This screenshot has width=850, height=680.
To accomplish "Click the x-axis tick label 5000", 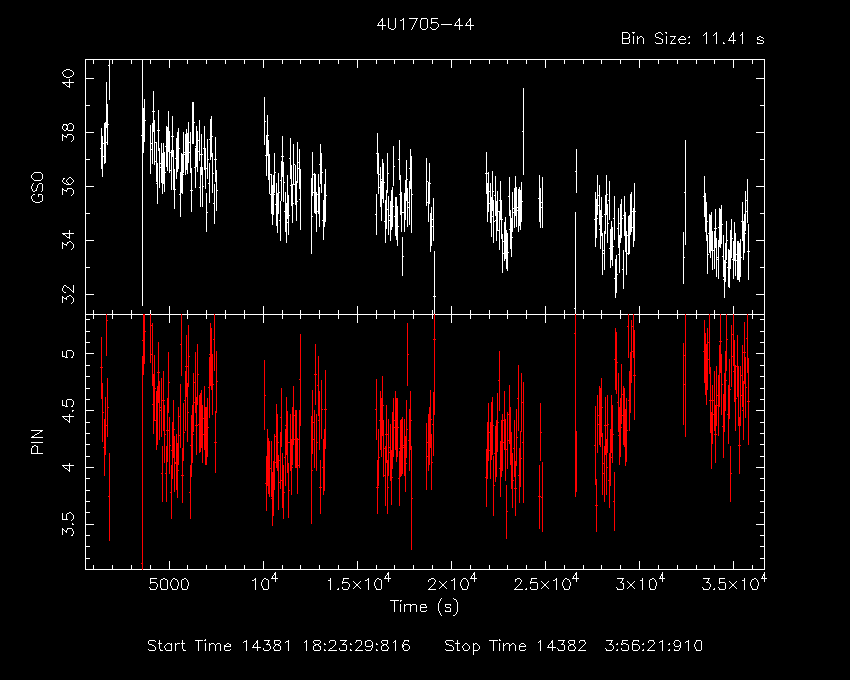I will pos(169,585).
